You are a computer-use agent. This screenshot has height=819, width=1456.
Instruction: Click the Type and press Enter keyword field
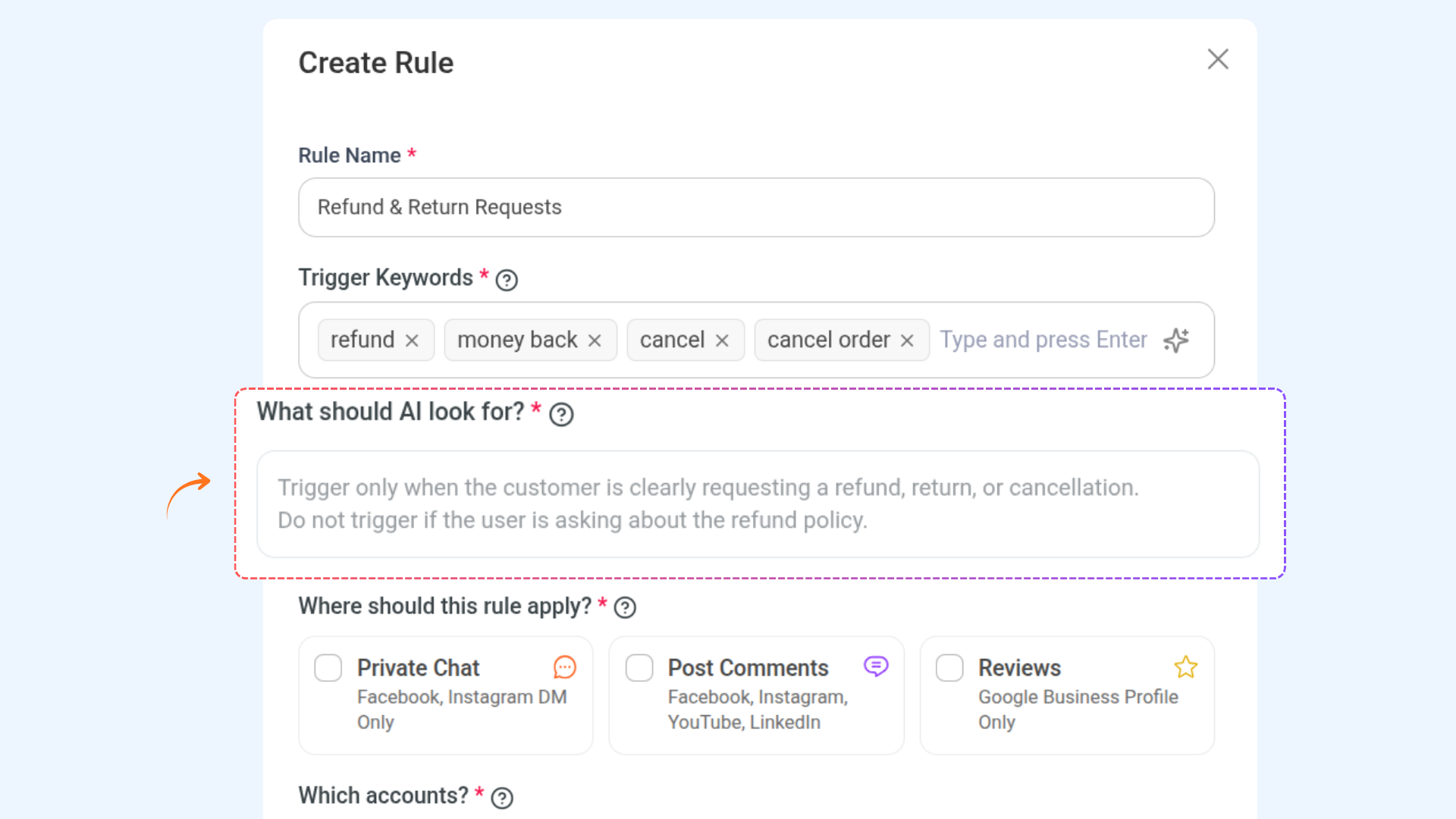1043,340
